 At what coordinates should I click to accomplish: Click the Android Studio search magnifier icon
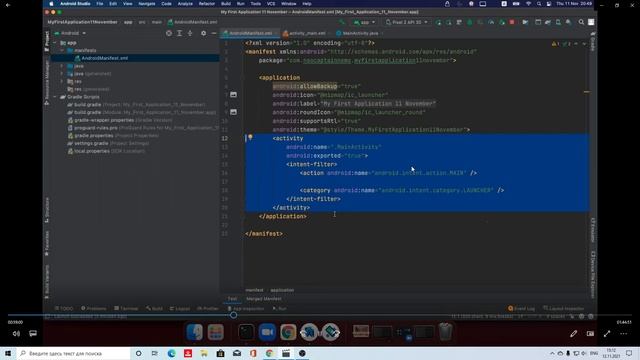tap(581, 22)
